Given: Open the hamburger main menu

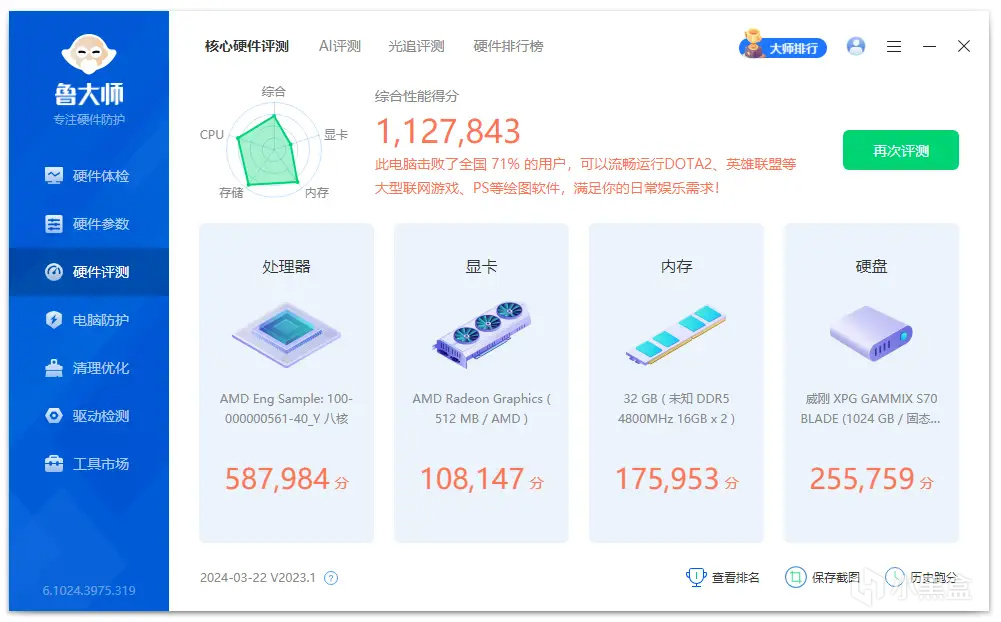Looking at the screenshot, I should (x=894, y=47).
